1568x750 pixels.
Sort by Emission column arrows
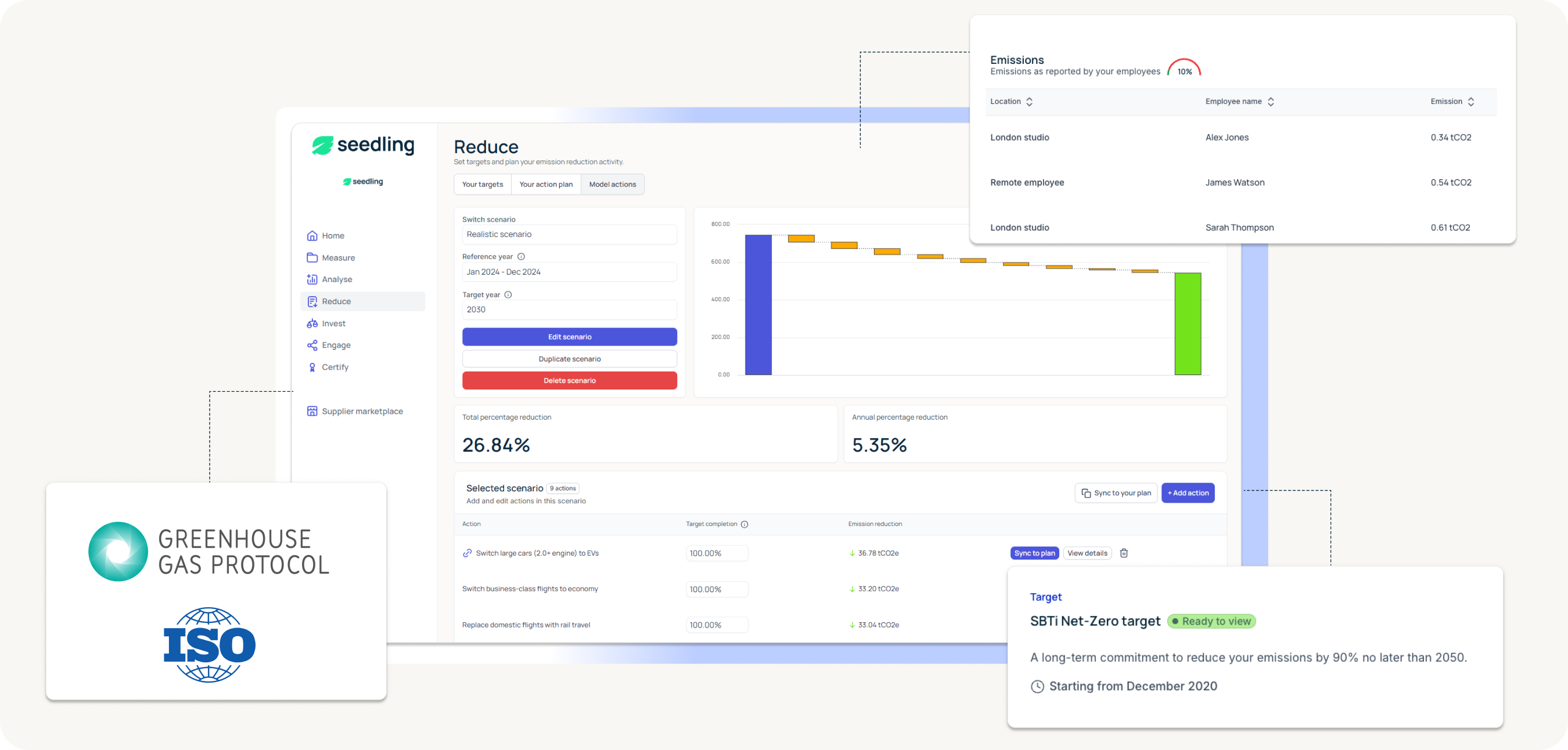click(x=1470, y=102)
